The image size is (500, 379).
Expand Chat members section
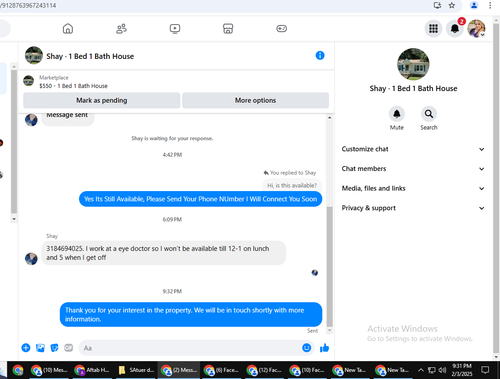[x=413, y=169]
